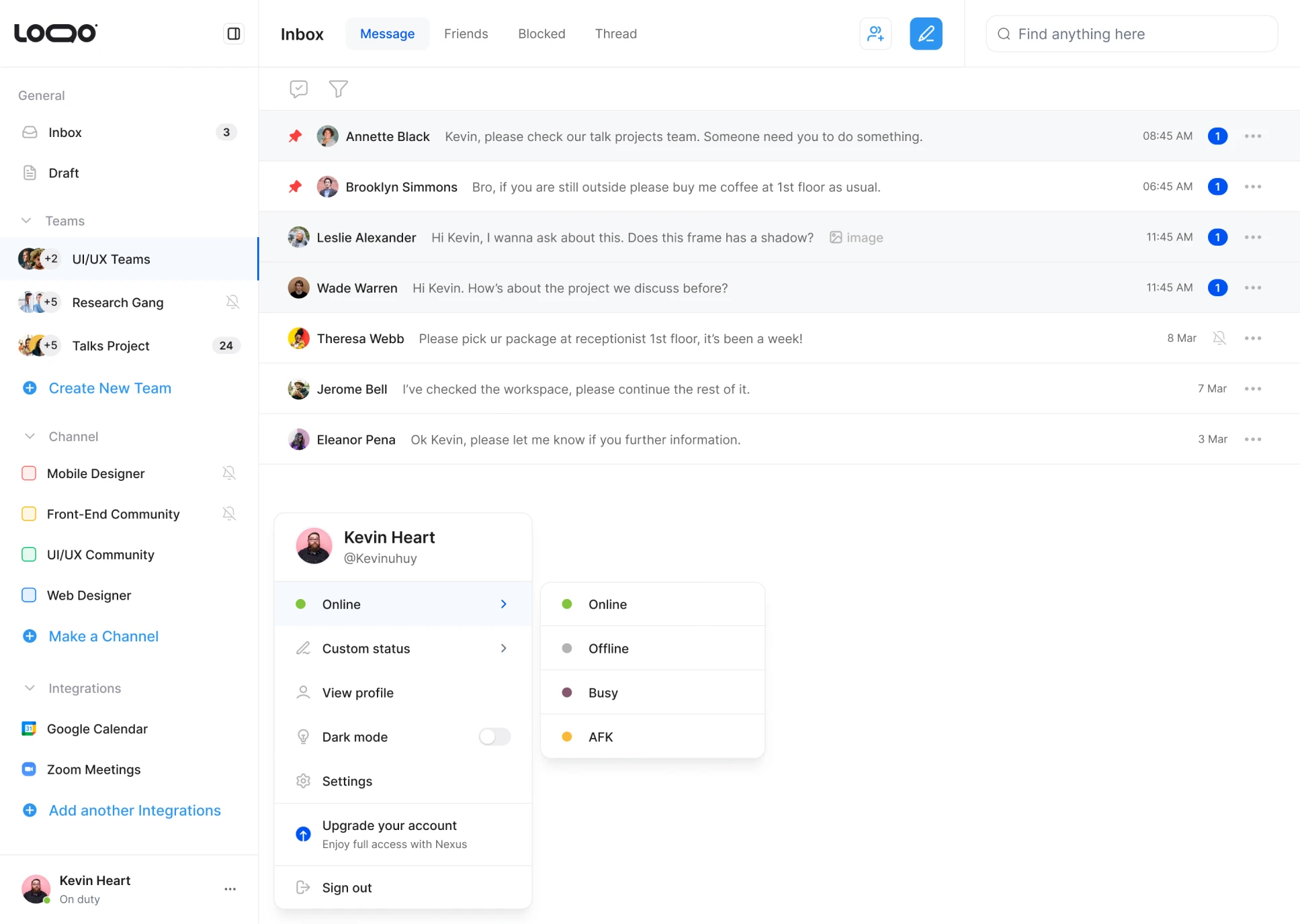Image resolution: width=1300 pixels, height=924 pixels.
Task: Click the compose new message pencil icon
Action: pos(926,34)
